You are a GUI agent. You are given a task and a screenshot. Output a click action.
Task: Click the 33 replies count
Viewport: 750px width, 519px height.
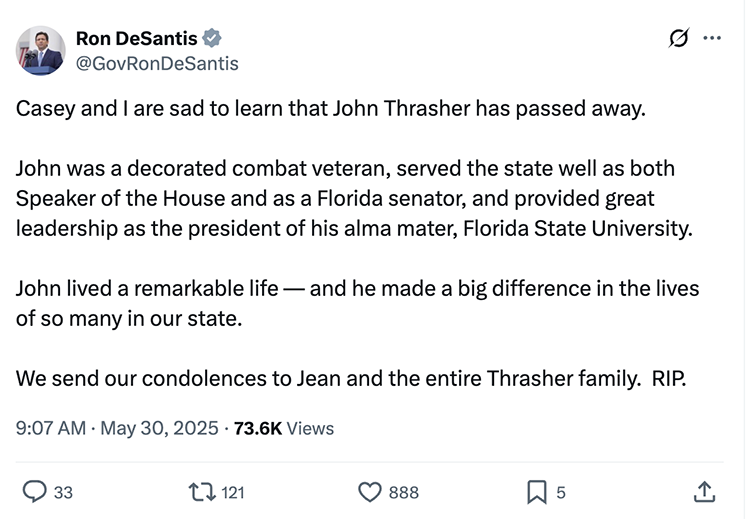point(63,492)
